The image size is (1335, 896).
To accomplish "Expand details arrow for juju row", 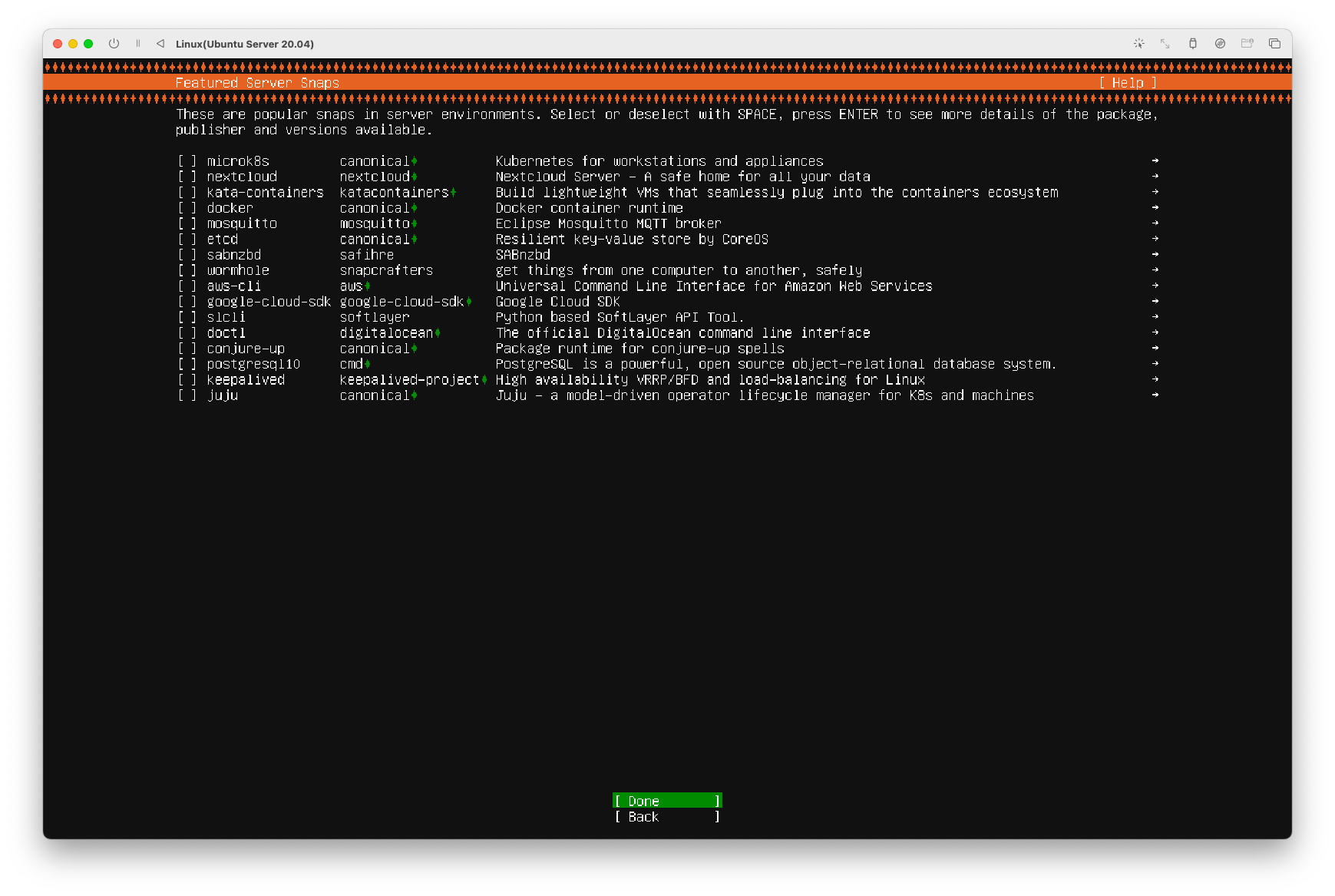I will (1155, 395).
